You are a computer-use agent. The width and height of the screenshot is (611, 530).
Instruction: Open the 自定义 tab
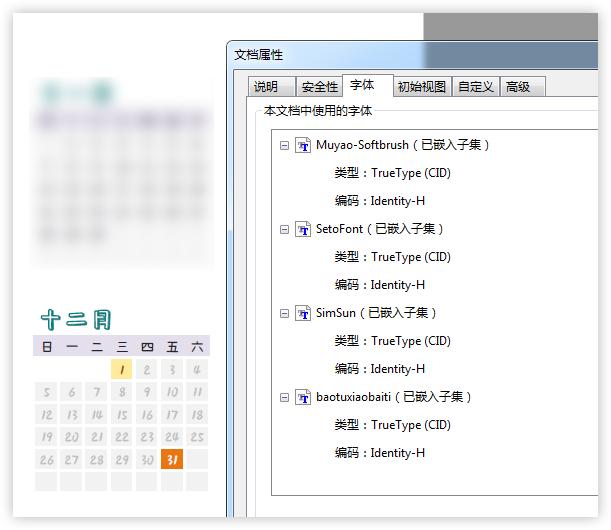tap(476, 87)
